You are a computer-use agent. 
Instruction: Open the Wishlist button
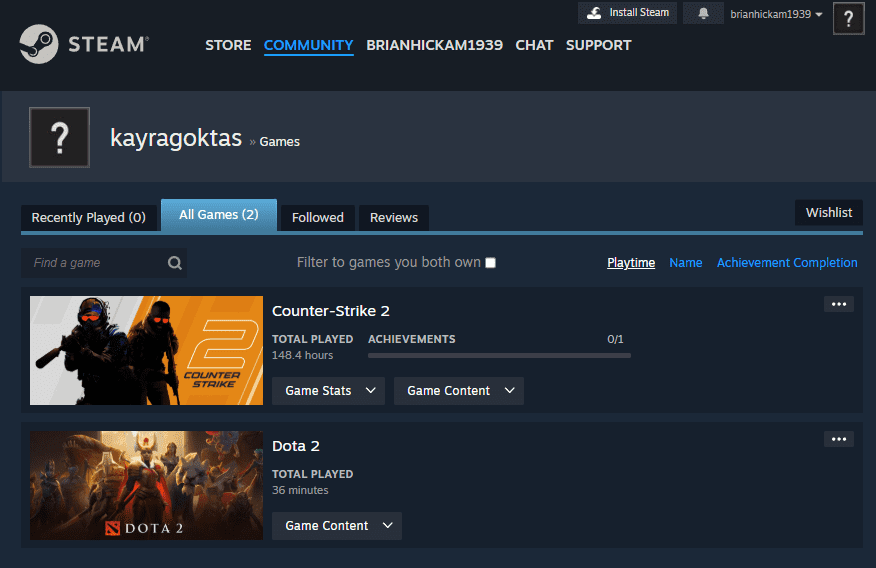pos(828,212)
